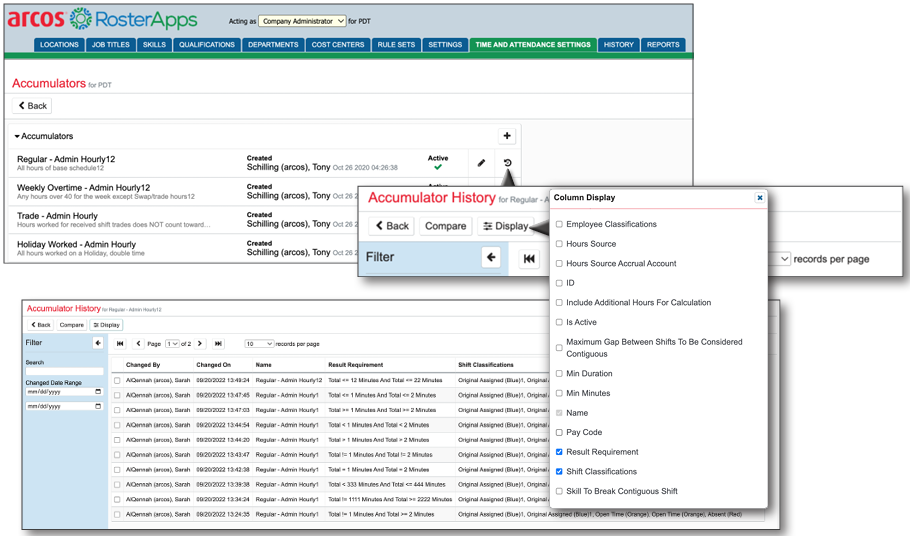Open the LOCATIONS tab

[59, 45]
